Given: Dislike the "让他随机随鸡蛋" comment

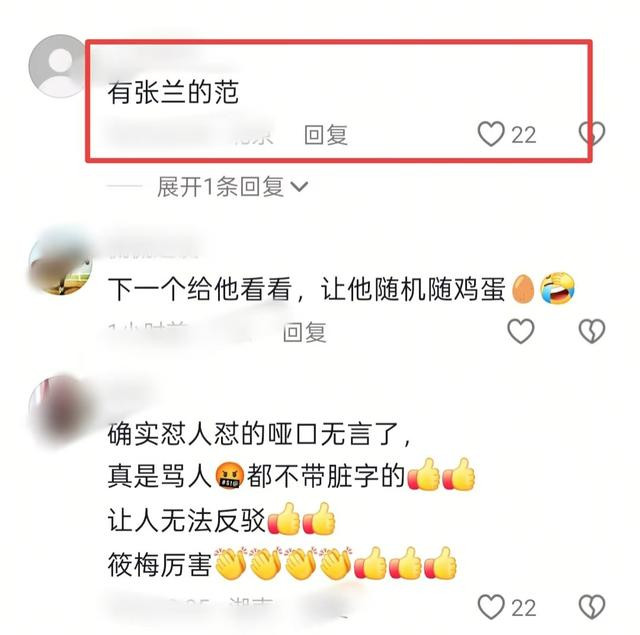Looking at the screenshot, I should coord(592,331).
